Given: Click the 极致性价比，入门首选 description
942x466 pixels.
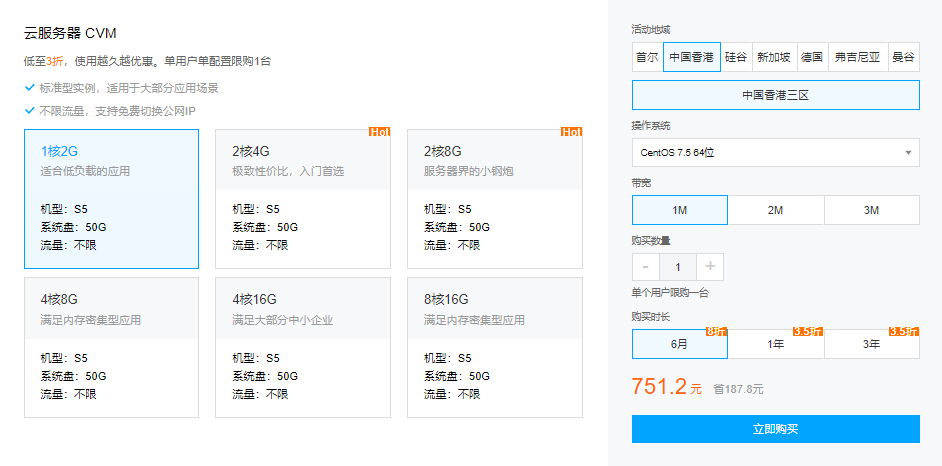Looking at the screenshot, I should pyautogui.click(x=288, y=171).
